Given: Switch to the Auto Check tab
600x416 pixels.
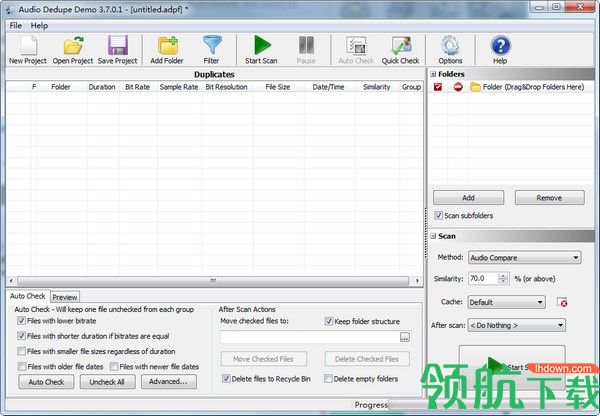Looking at the screenshot, I should pyautogui.click(x=28, y=296).
